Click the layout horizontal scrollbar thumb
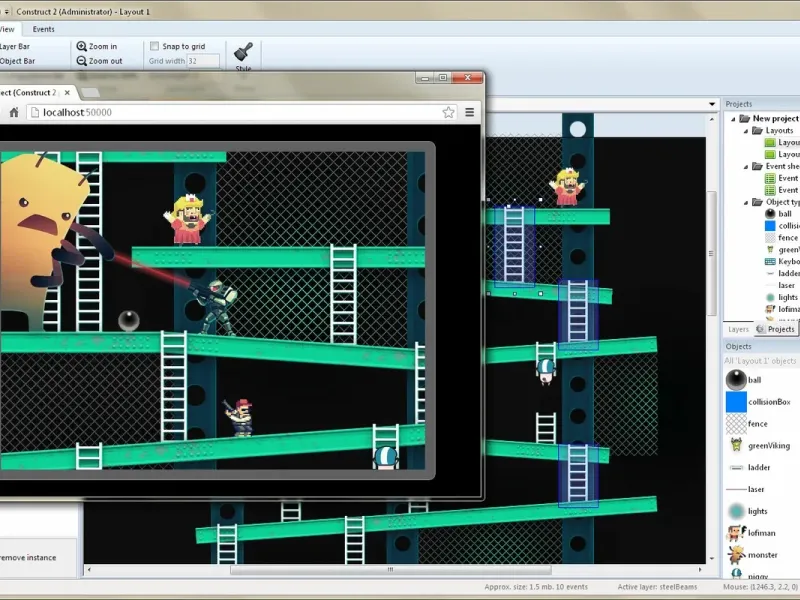 point(390,569)
